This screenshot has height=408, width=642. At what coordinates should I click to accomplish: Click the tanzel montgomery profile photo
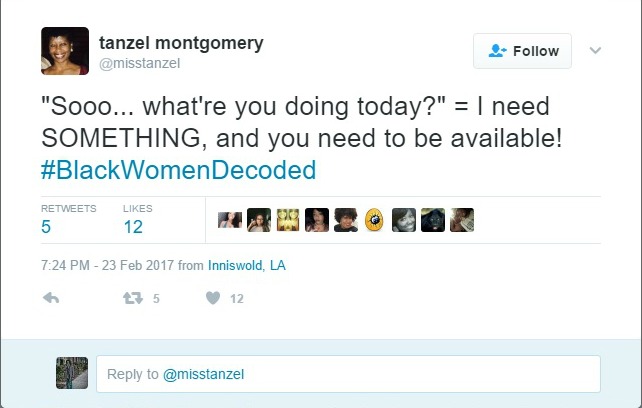65,51
